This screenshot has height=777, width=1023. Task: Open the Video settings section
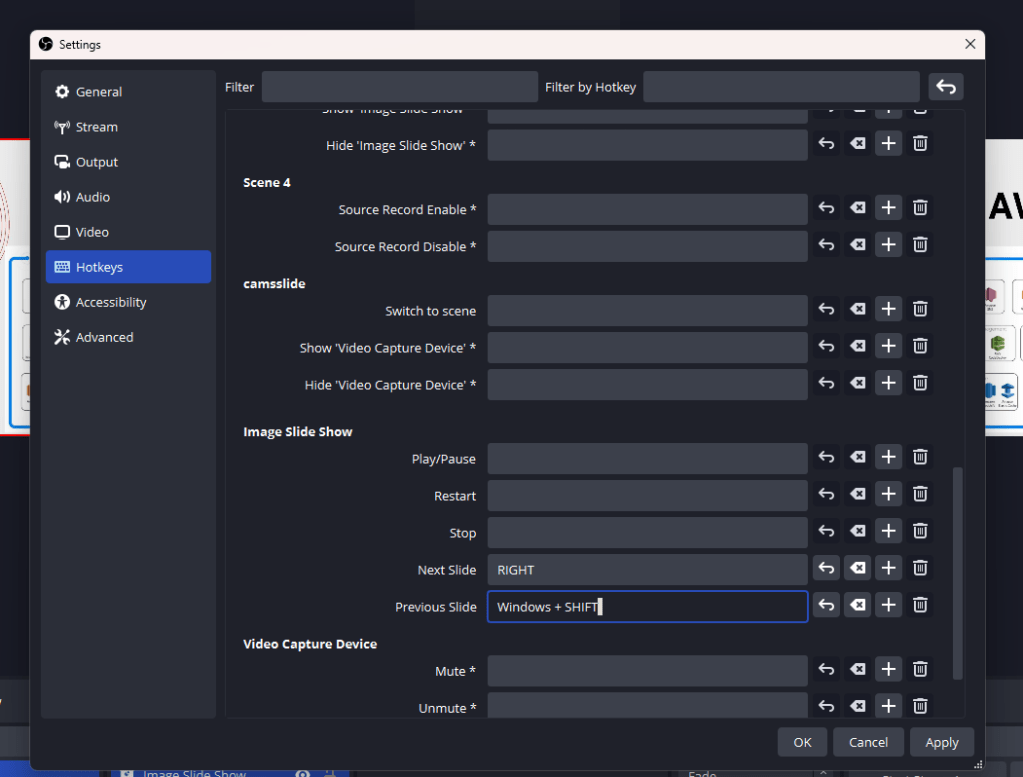128,232
